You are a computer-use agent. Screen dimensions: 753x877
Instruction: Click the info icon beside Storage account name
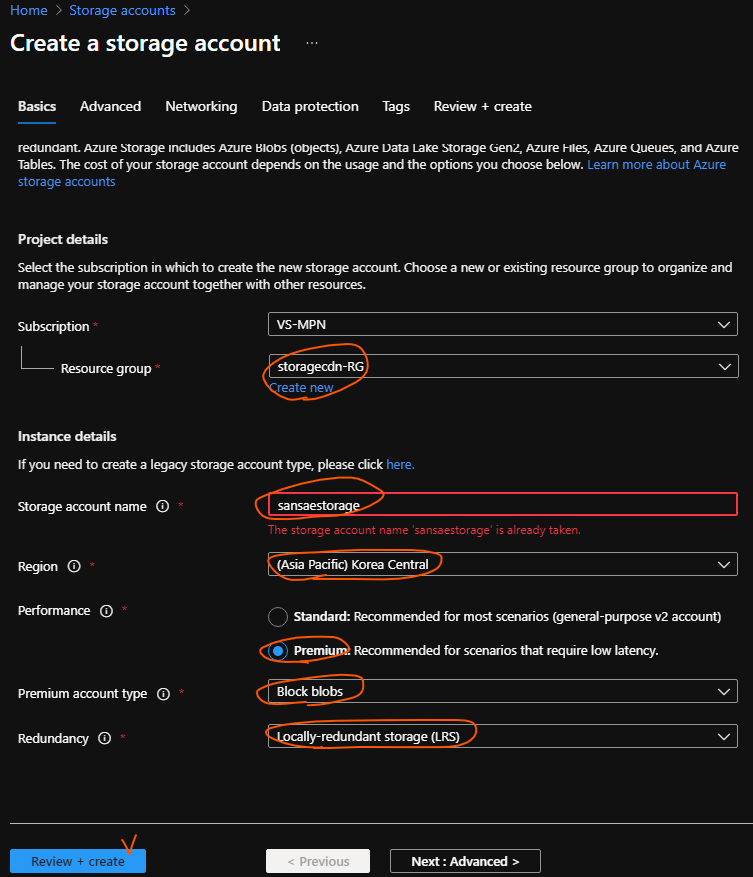point(163,507)
